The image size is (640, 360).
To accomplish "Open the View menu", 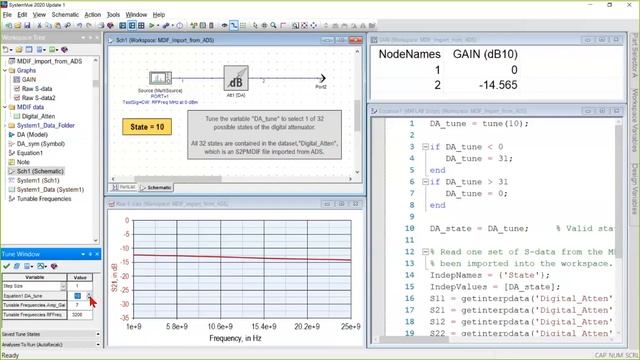I will tap(39, 15).
